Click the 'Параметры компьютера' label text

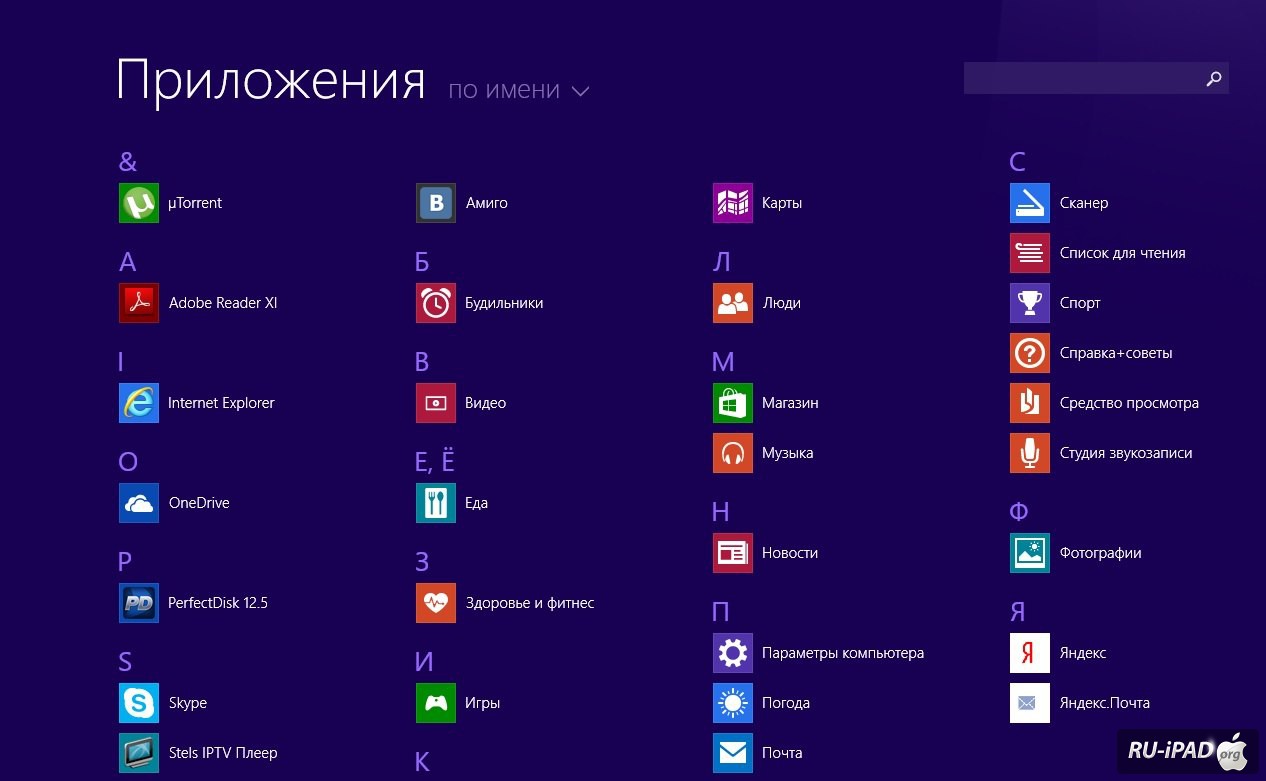click(x=843, y=653)
